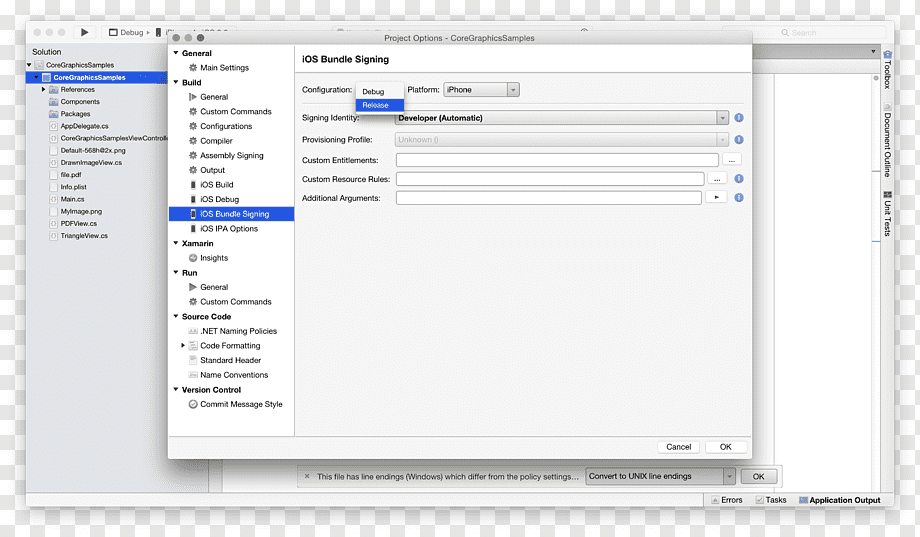This screenshot has width=920, height=537.
Task: Open Document Outline side pad
Action: click(x=888, y=140)
